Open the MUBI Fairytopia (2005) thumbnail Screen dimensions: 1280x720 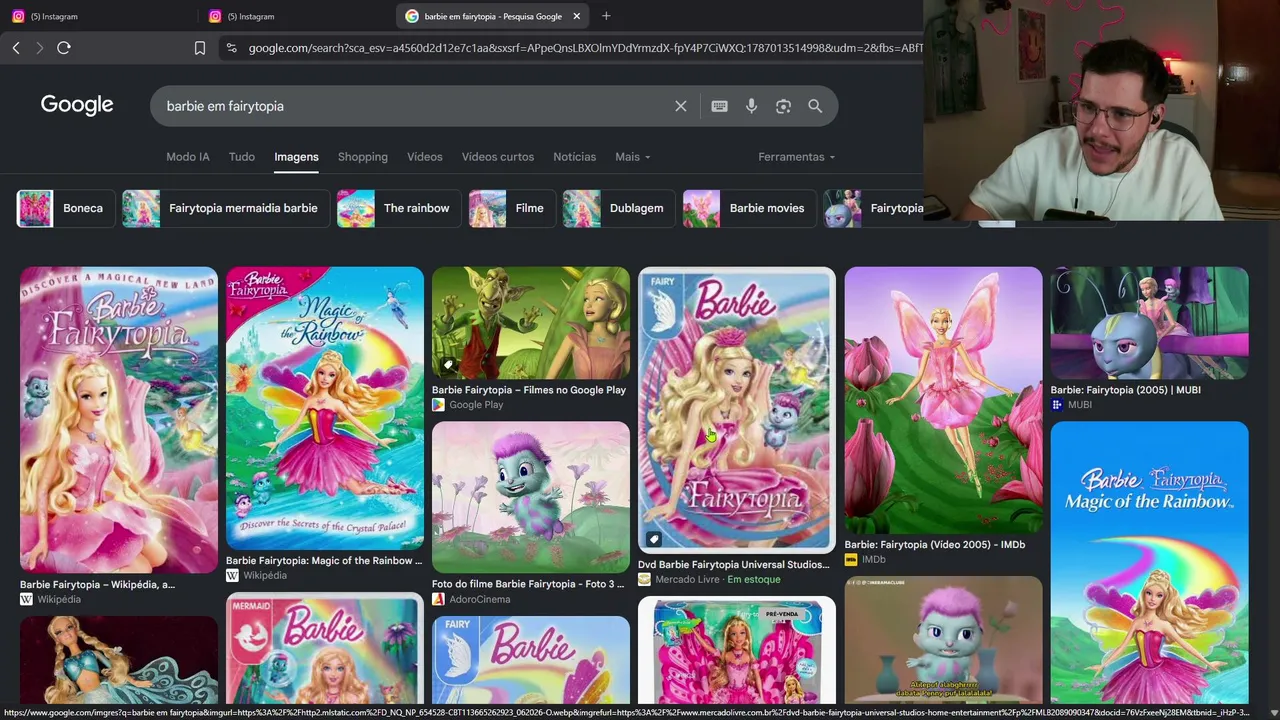[x=1150, y=323]
